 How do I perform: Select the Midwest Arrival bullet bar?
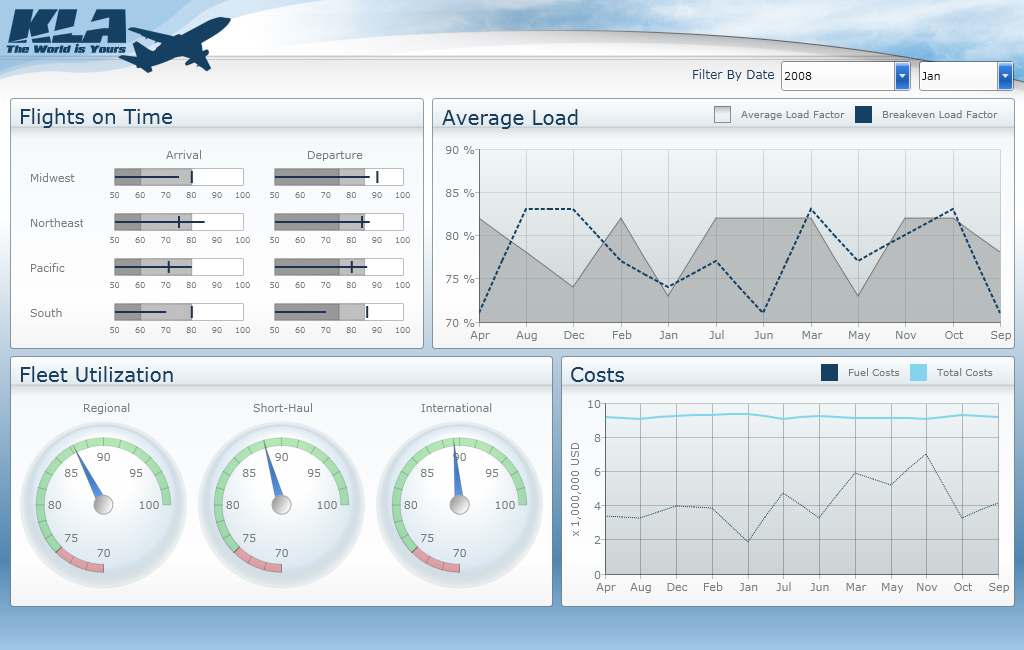click(x=178, y=177)
